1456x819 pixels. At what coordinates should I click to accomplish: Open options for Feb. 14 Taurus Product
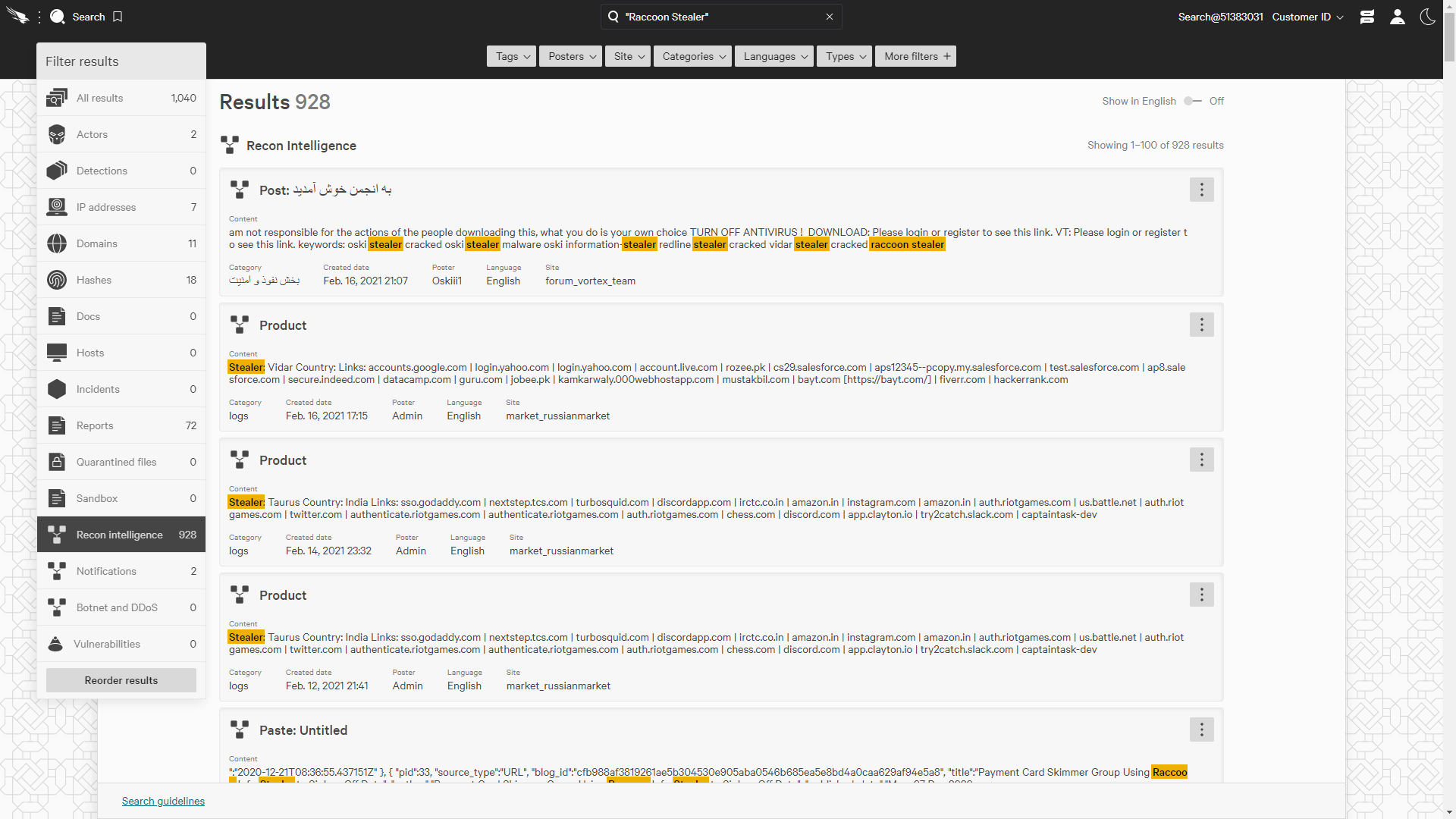coord(1201,460)
